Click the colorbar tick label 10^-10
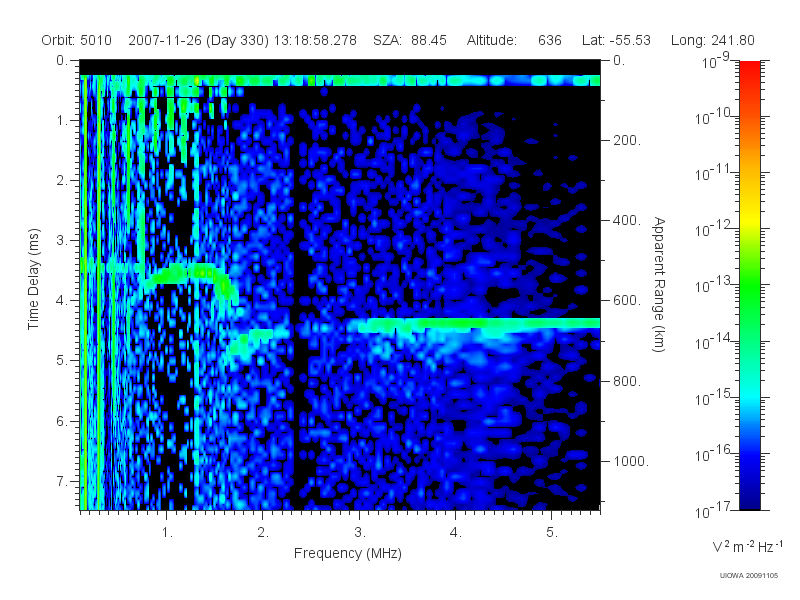The width and height of the screenshot is (800, 600). coord(714,117)
